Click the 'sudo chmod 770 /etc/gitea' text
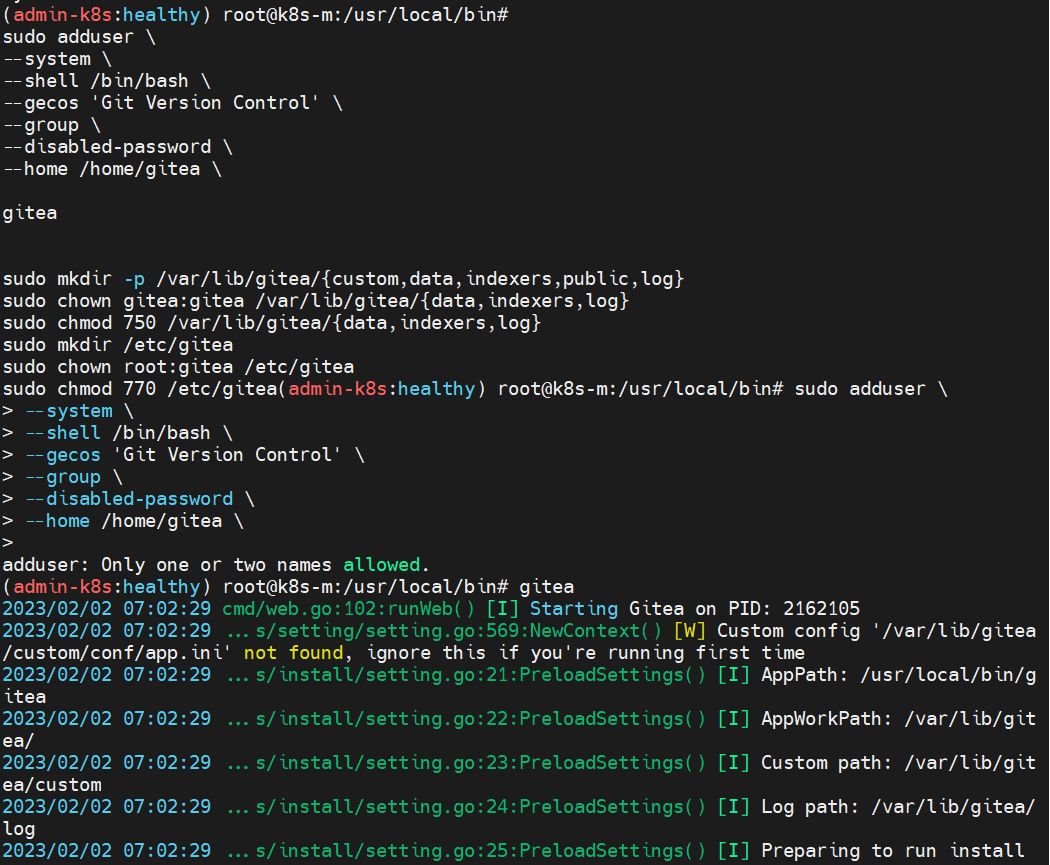 [x=140, y=389]
